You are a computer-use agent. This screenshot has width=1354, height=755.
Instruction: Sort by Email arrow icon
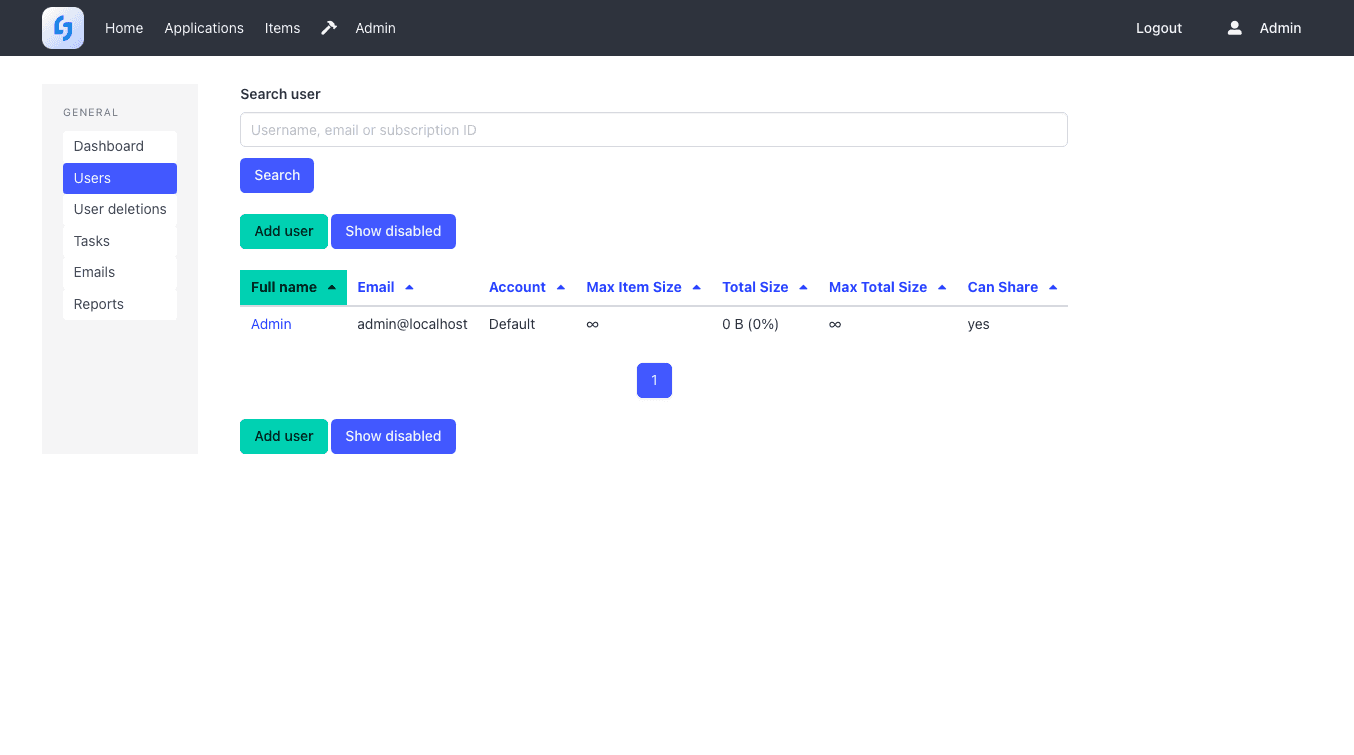tap(409, 288)
